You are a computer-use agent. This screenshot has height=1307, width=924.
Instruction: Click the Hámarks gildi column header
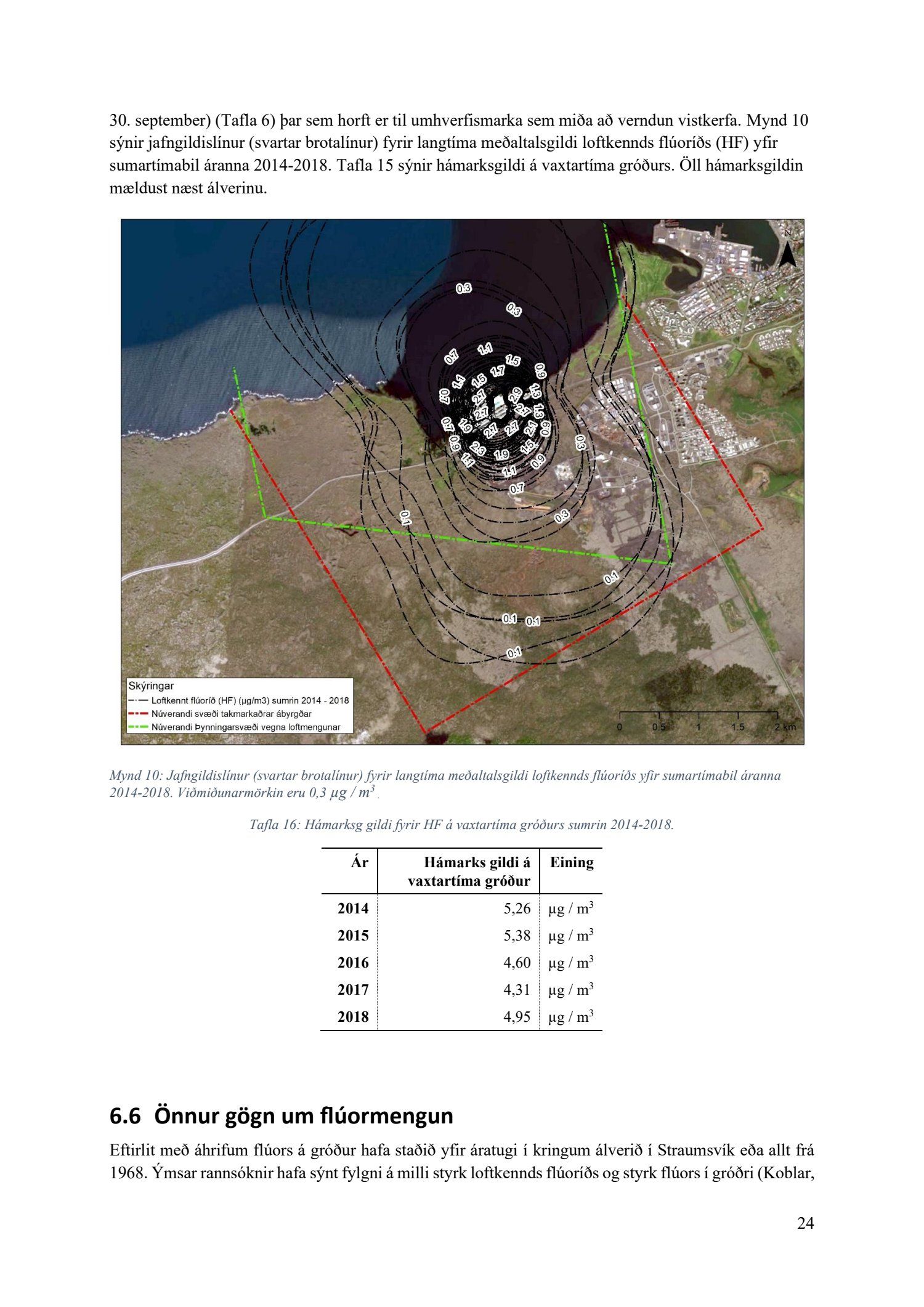(x=469, y=872)
